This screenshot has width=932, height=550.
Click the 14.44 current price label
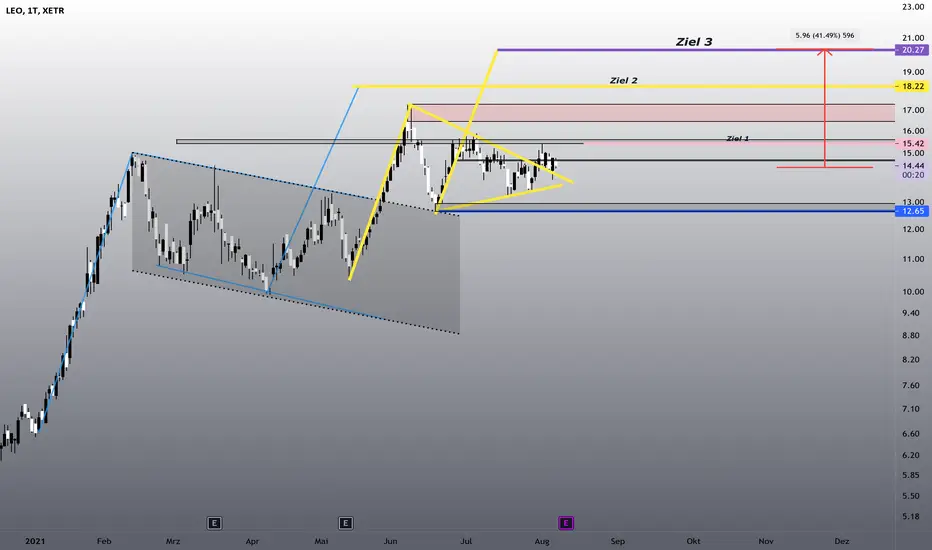tap(912, 166)
